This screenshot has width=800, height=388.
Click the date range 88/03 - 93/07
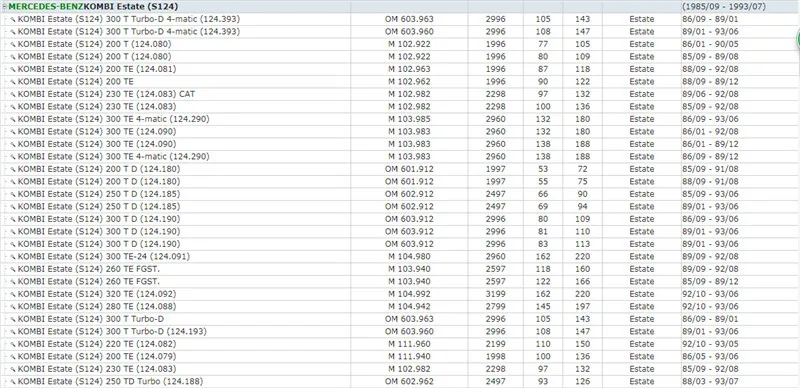[x=710, y=381]
